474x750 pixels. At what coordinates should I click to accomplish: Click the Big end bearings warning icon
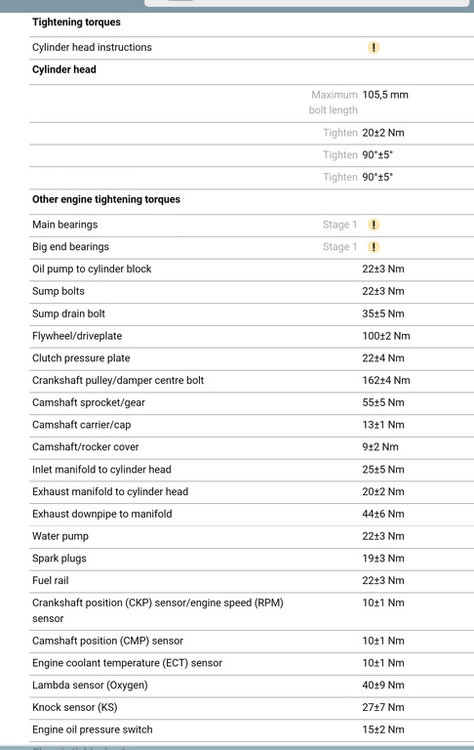click(373, 247)
